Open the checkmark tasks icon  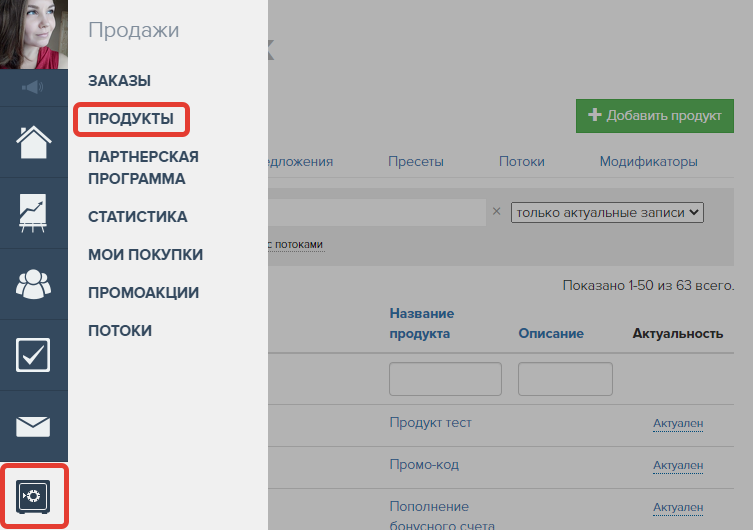(34, 355)
